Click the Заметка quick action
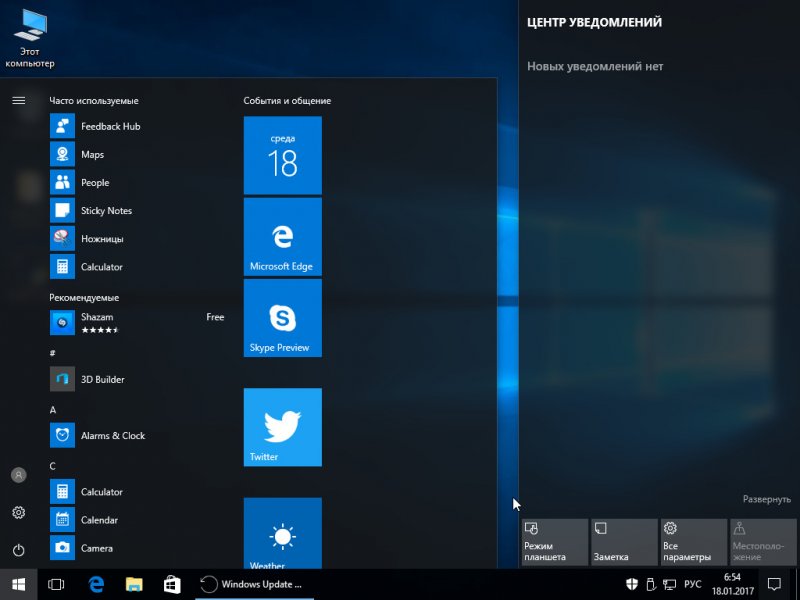 click(624, 542)
